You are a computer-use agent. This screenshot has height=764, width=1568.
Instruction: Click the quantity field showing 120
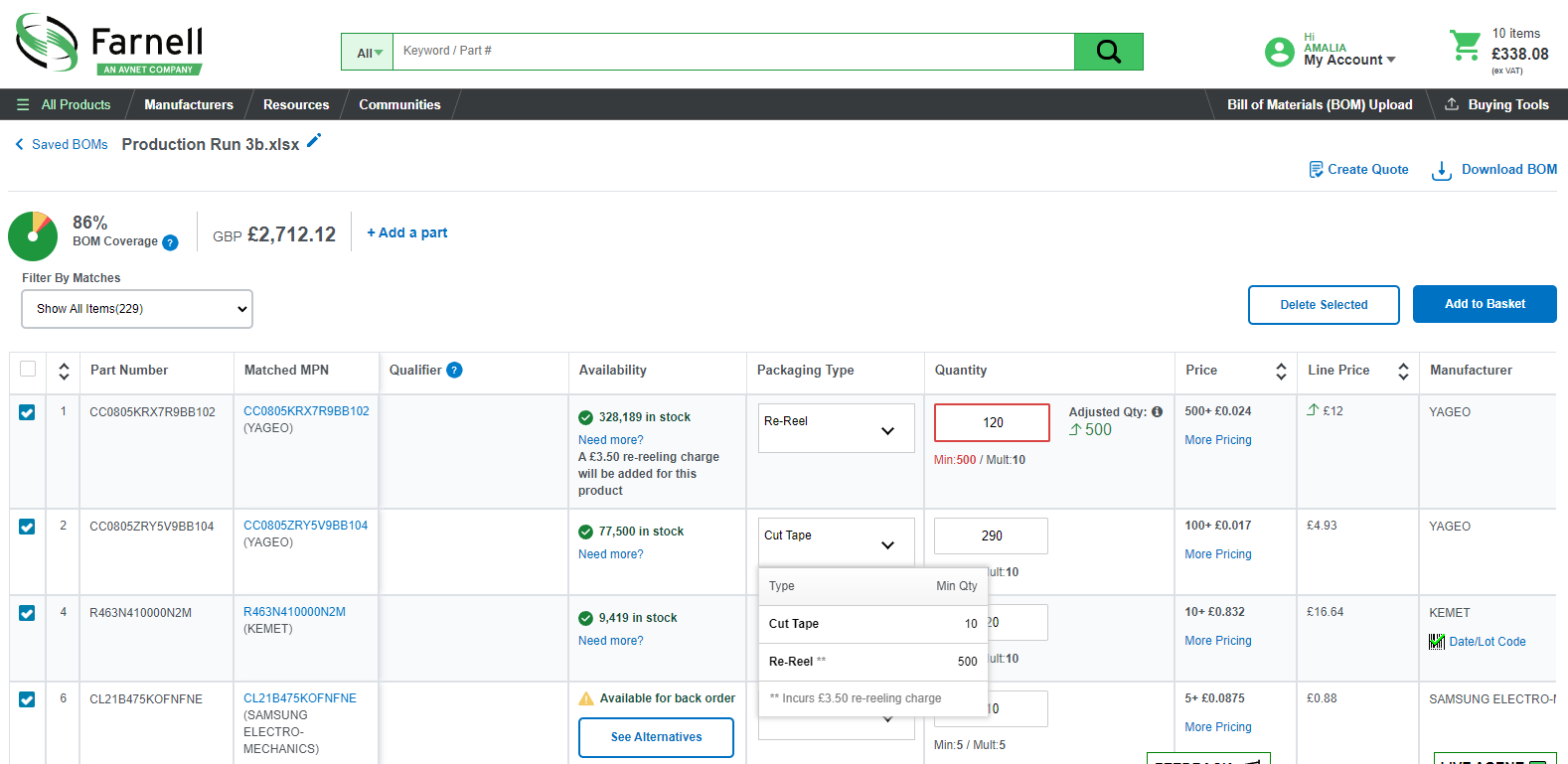[x=992, y=422]
